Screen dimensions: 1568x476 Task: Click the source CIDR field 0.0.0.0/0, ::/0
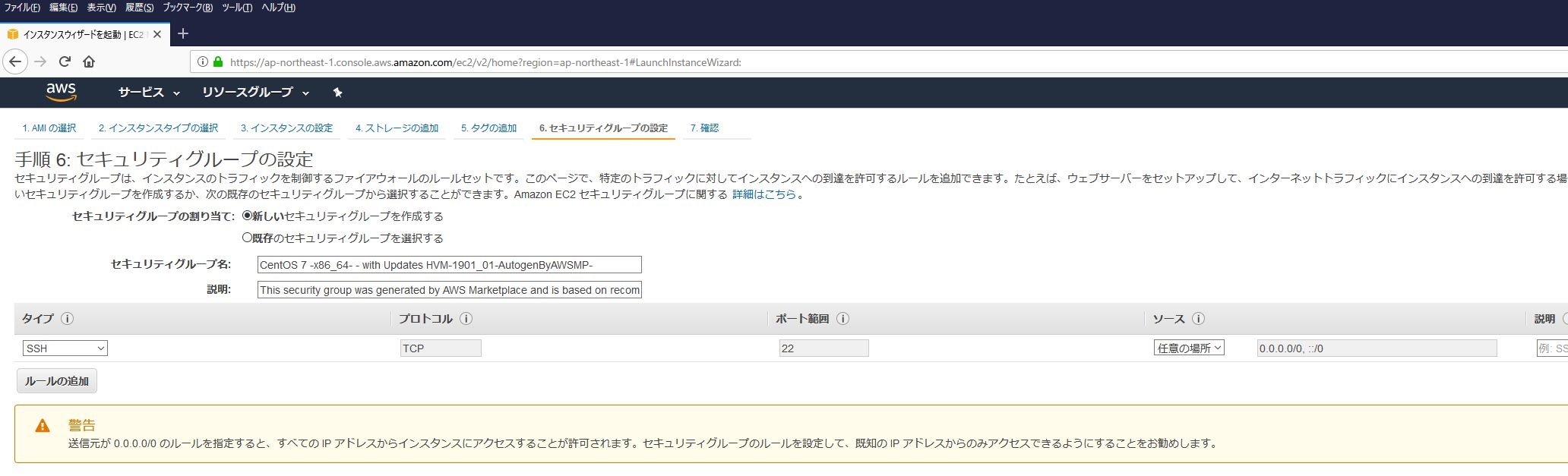pos(1377,348)
